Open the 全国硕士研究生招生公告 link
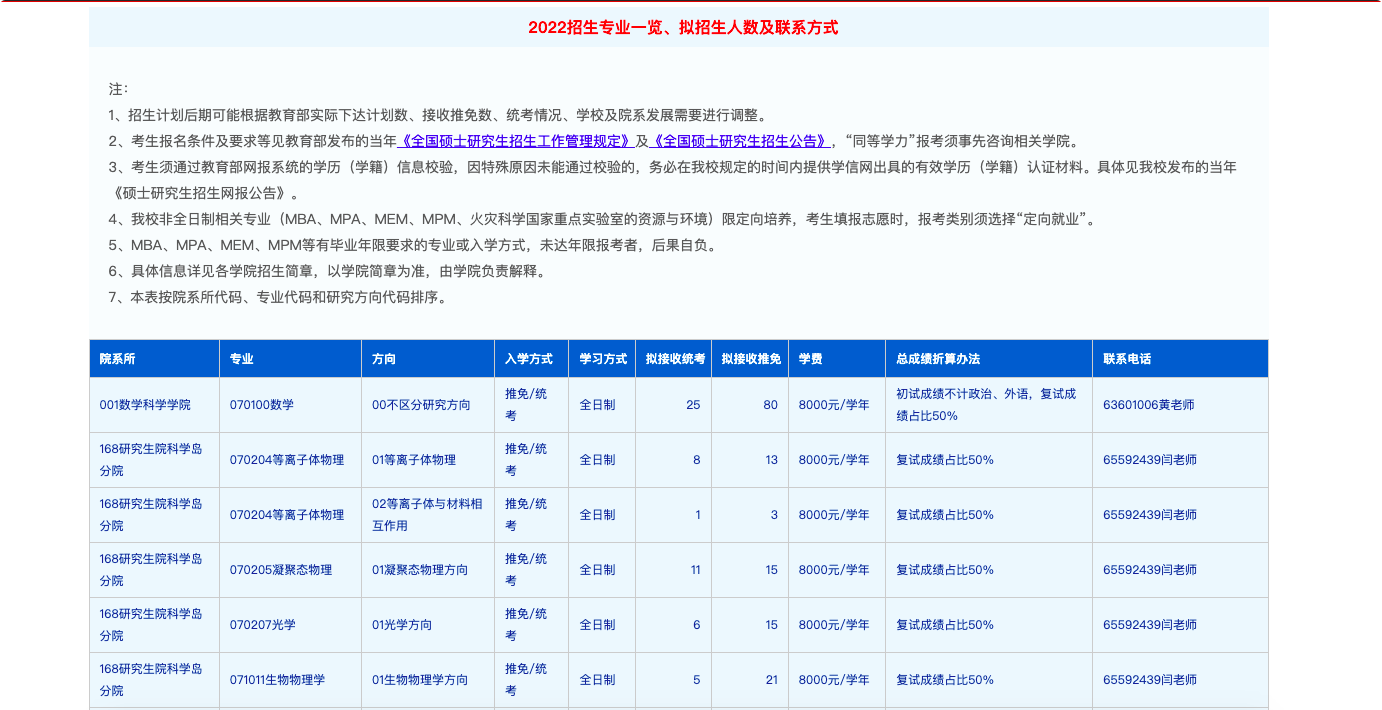The height and width of the screenshot is (710, 1382). (740, 141)
